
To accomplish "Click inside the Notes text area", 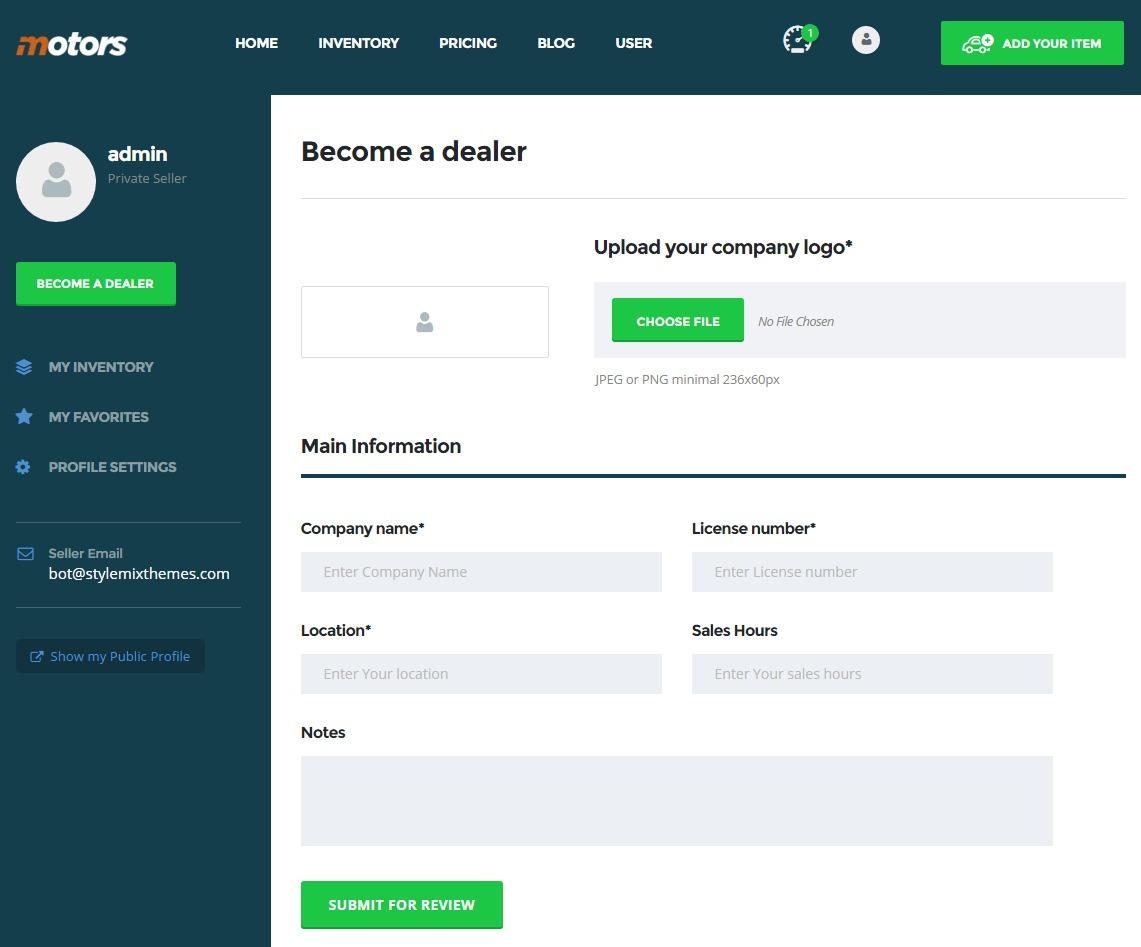I will pyautogui.click(x=677, y=801).
